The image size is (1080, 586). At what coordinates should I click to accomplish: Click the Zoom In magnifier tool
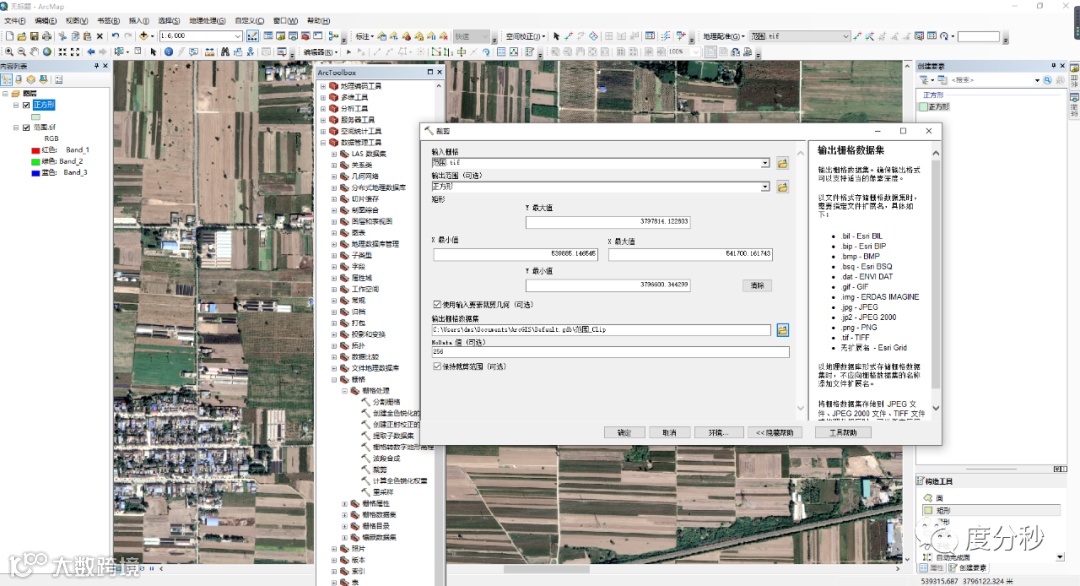click(x=10, y=52)
